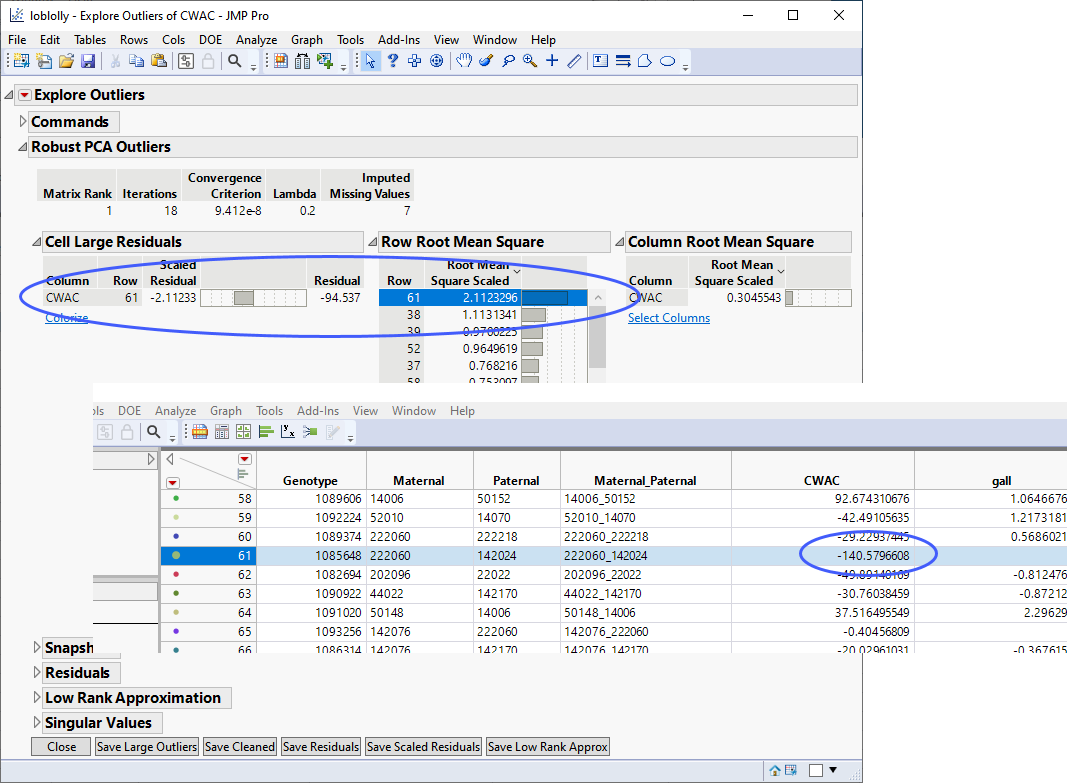
Task: Select the Help question mark tool
Action: pyautogui.click(x=393, y=61)
